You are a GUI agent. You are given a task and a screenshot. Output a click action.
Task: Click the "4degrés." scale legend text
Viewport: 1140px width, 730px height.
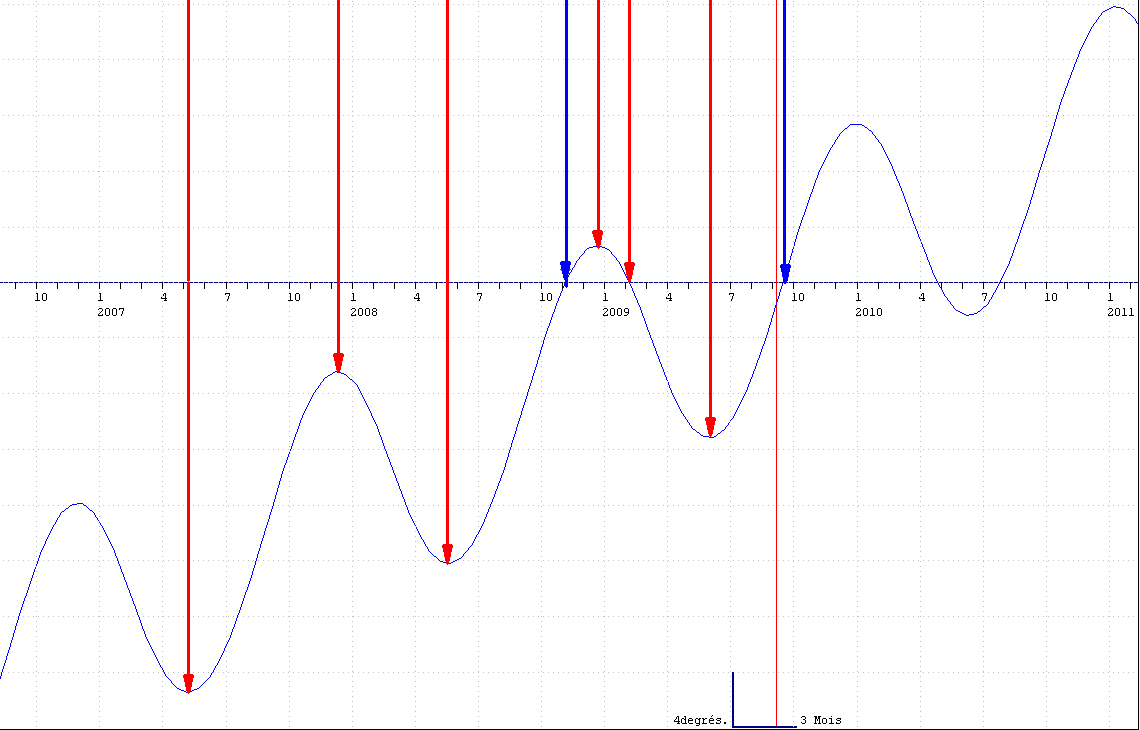pyautogui.click(x=700, y=720)
